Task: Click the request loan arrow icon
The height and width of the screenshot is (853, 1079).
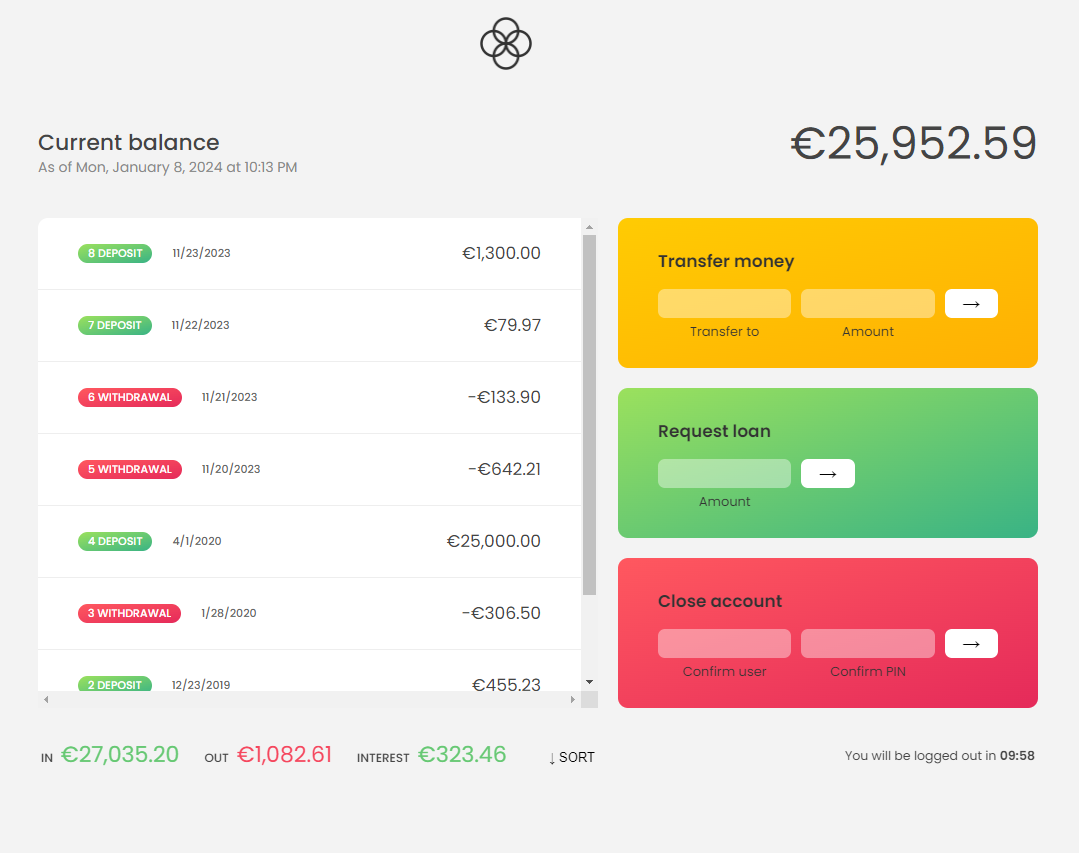Action: tap(827, 473)
